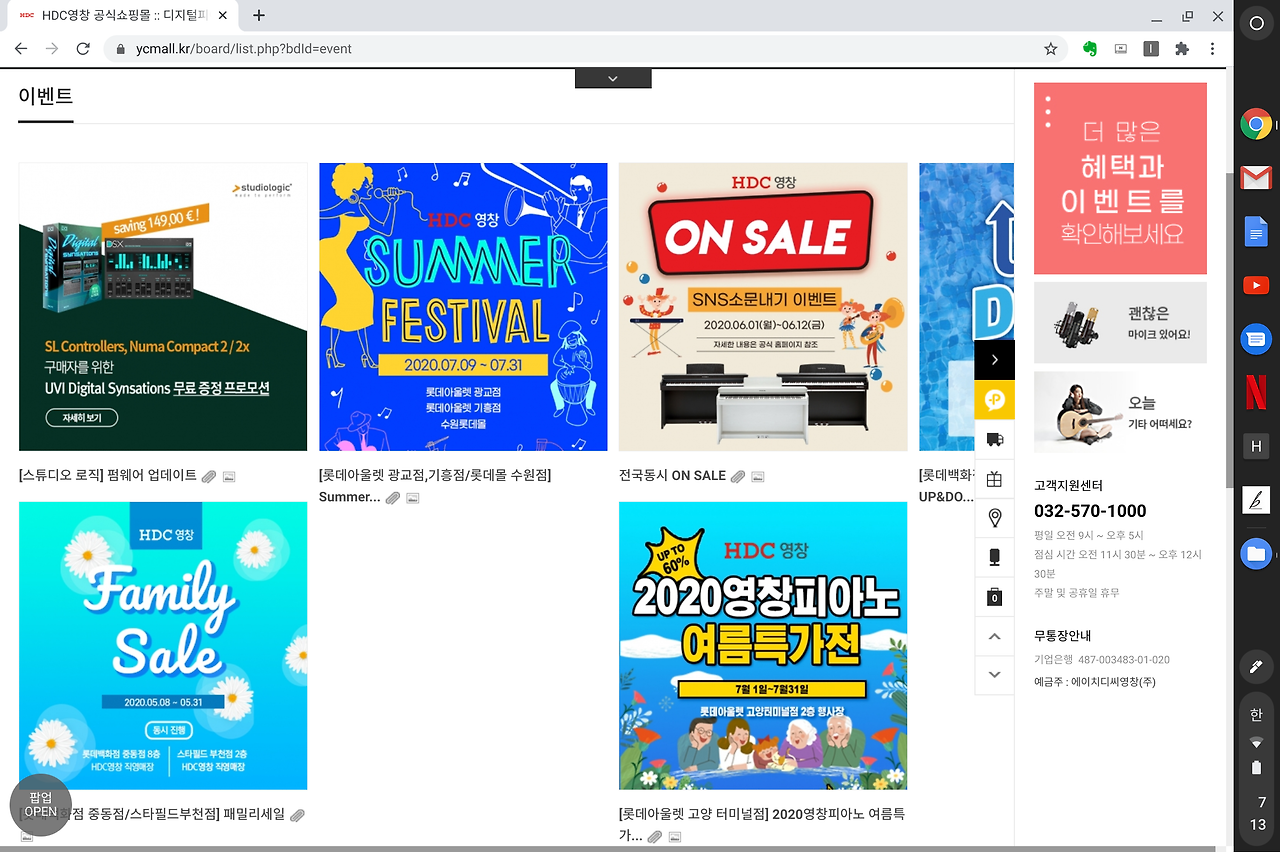Open the Messages app on the shelf
1280x852 pixels.
1256,339
